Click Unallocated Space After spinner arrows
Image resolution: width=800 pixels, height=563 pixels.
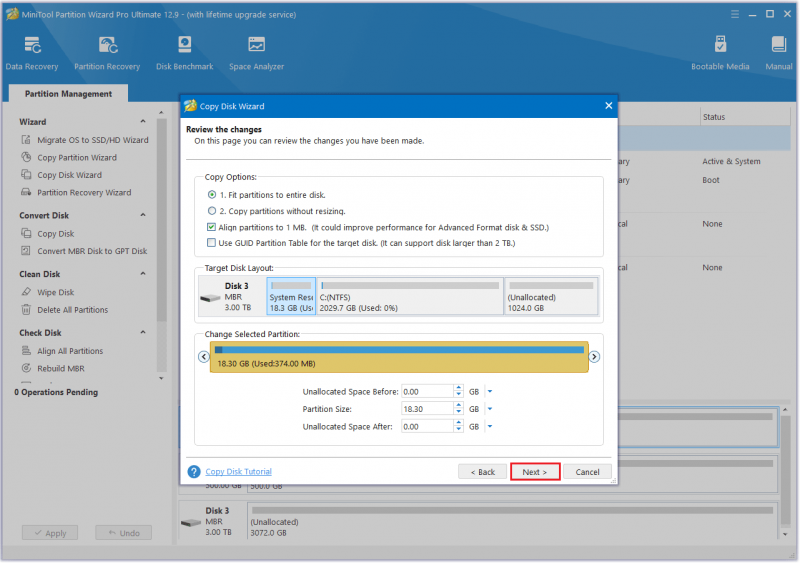[x=459, y=426]
